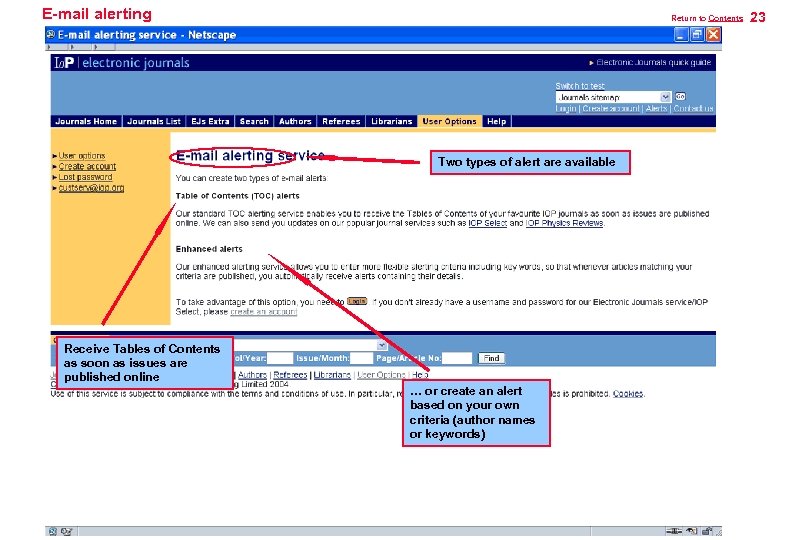794x540 pixels.
Task: Open the Cookies link in the footer
Action: point(628,394)
